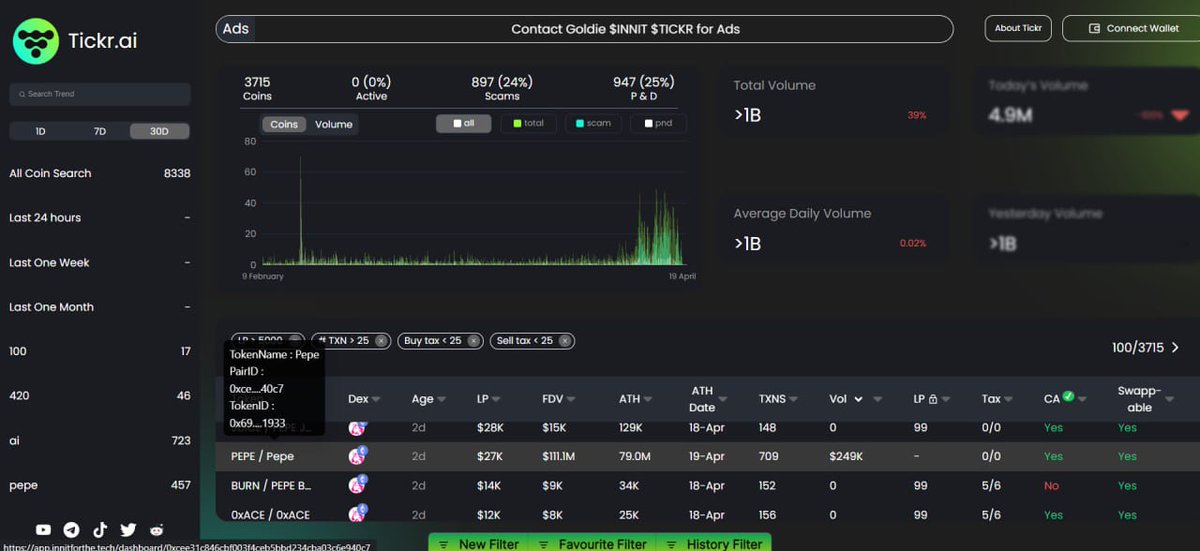Go to next page with the 100/3715 arrow
The width and height of the screenshot is (1200, 551).
tap(1175, 348)
